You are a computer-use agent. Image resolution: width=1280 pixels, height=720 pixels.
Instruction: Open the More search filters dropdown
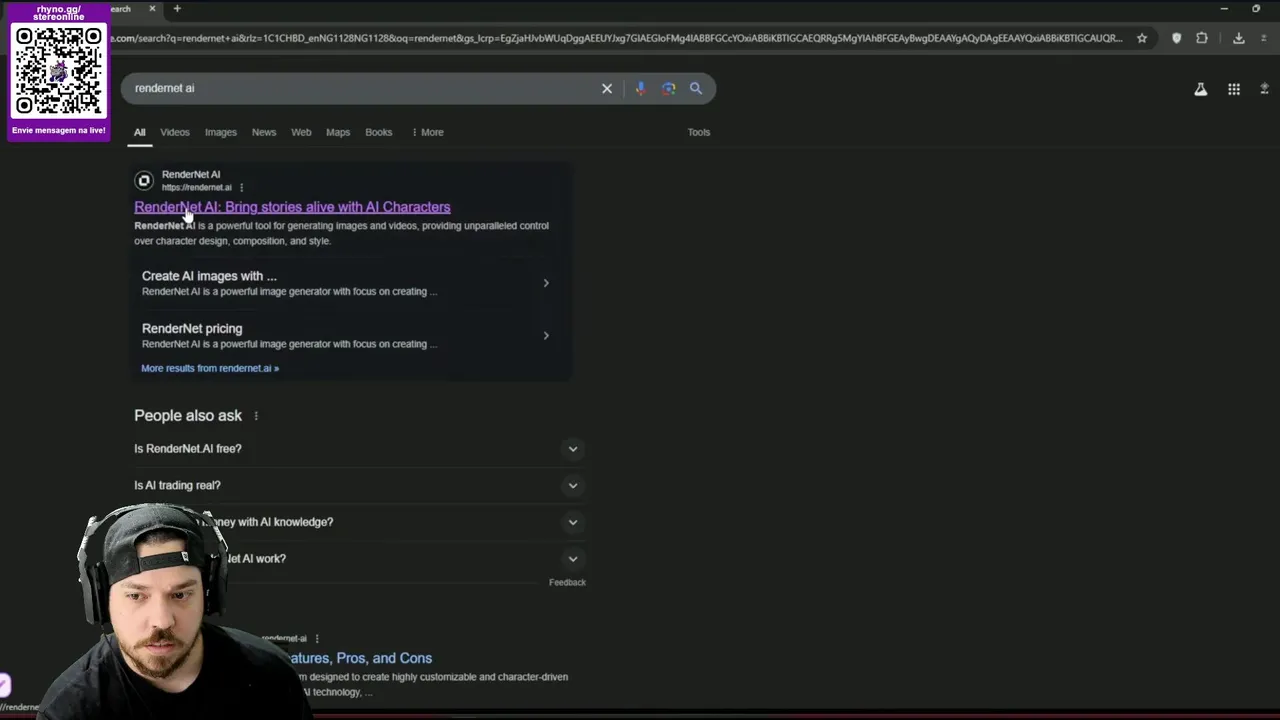[428, 132]
